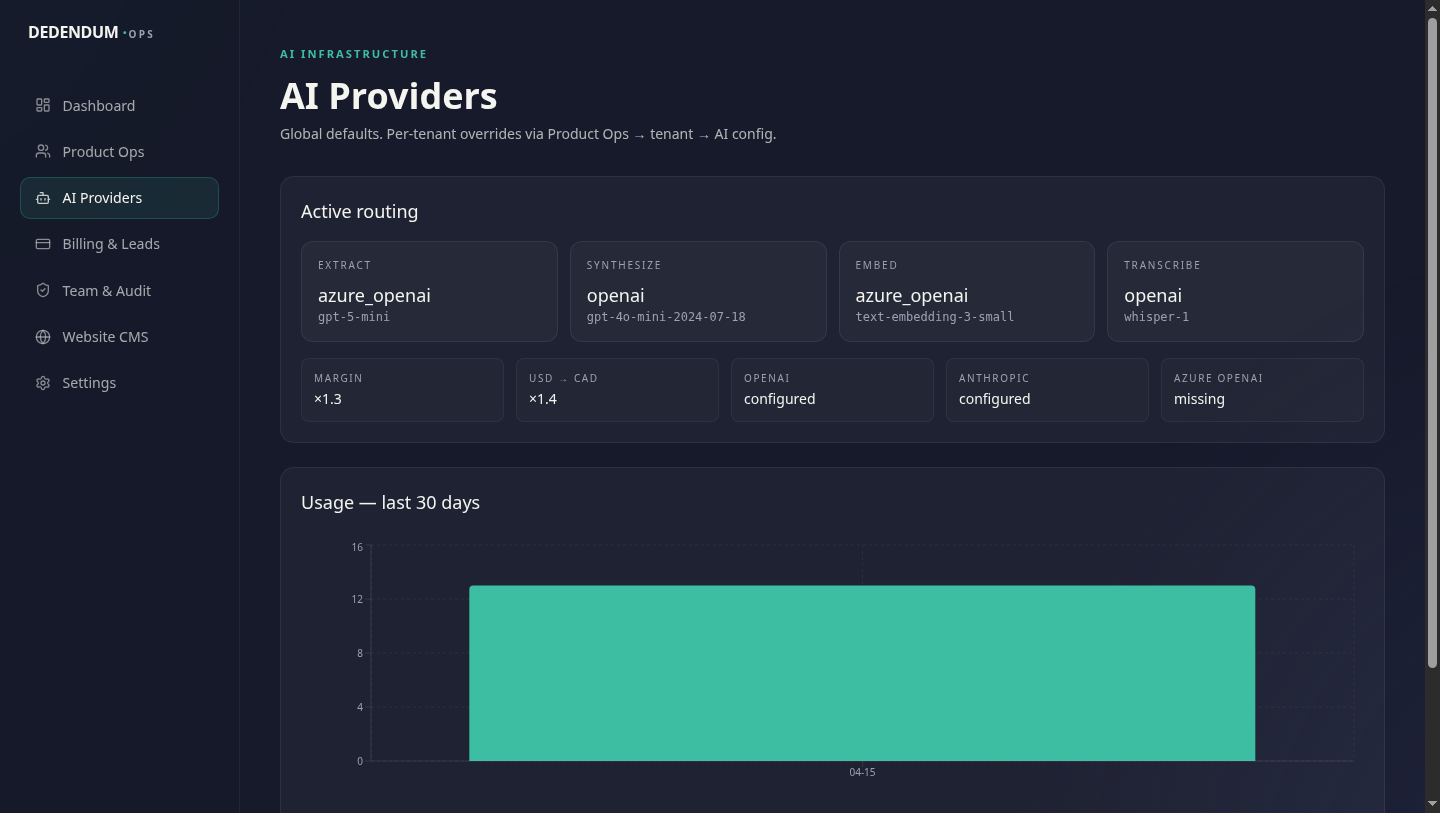Click the Active routing heading
Screen dimensions: 1440x813
click(360, 212)
